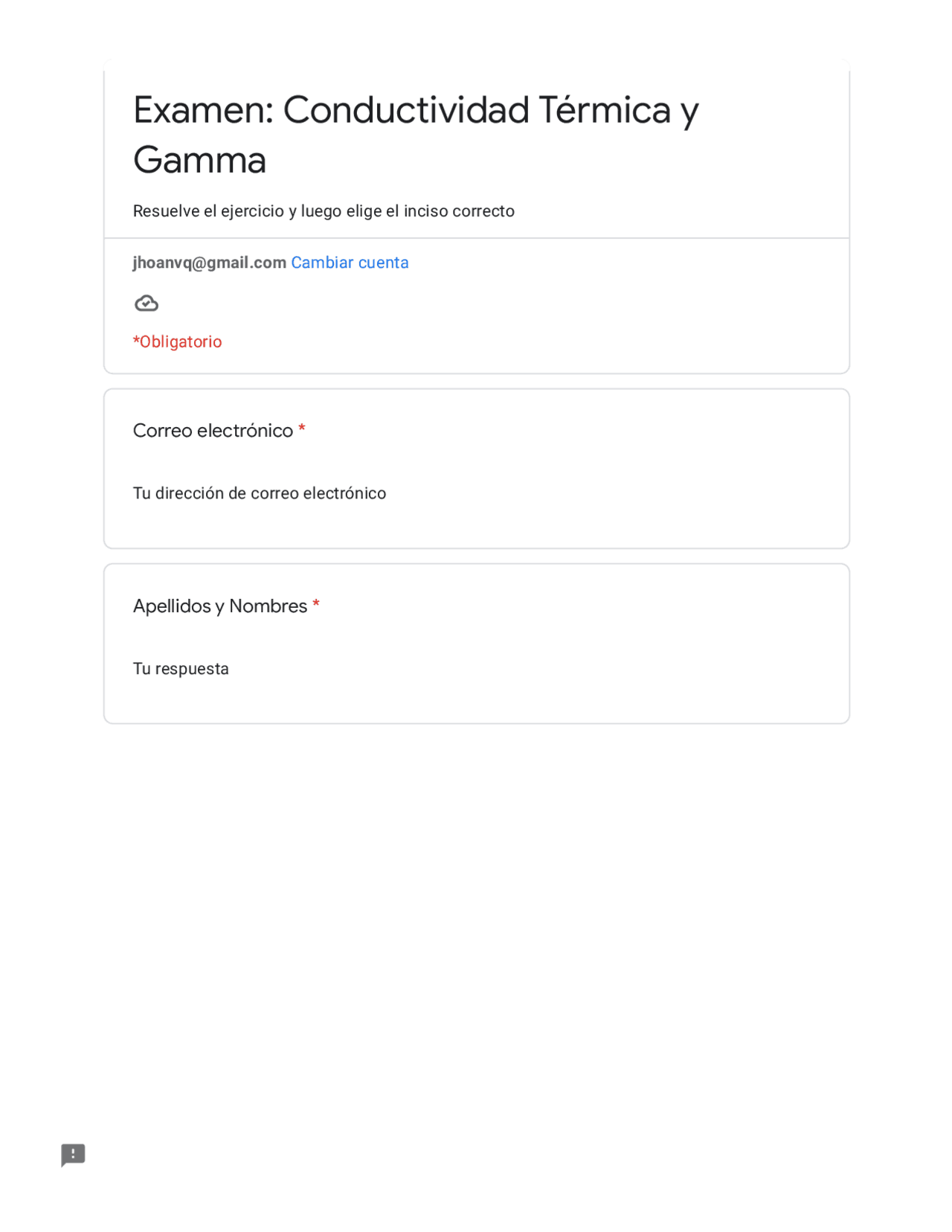This screenshot has height=1232, width=952.
Task: Open the report problem feedback icon
Action: pyautogui.click(x=73, y=1155)
